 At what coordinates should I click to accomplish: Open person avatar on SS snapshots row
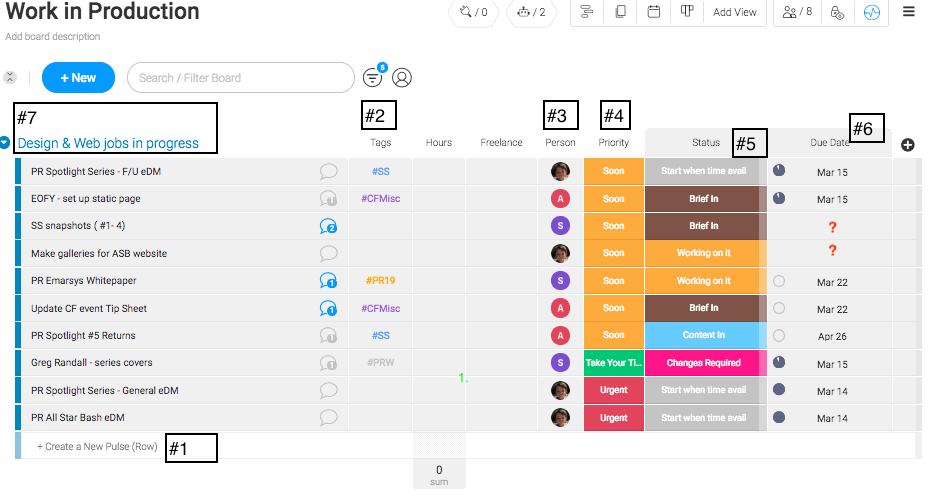pos(560,226)
